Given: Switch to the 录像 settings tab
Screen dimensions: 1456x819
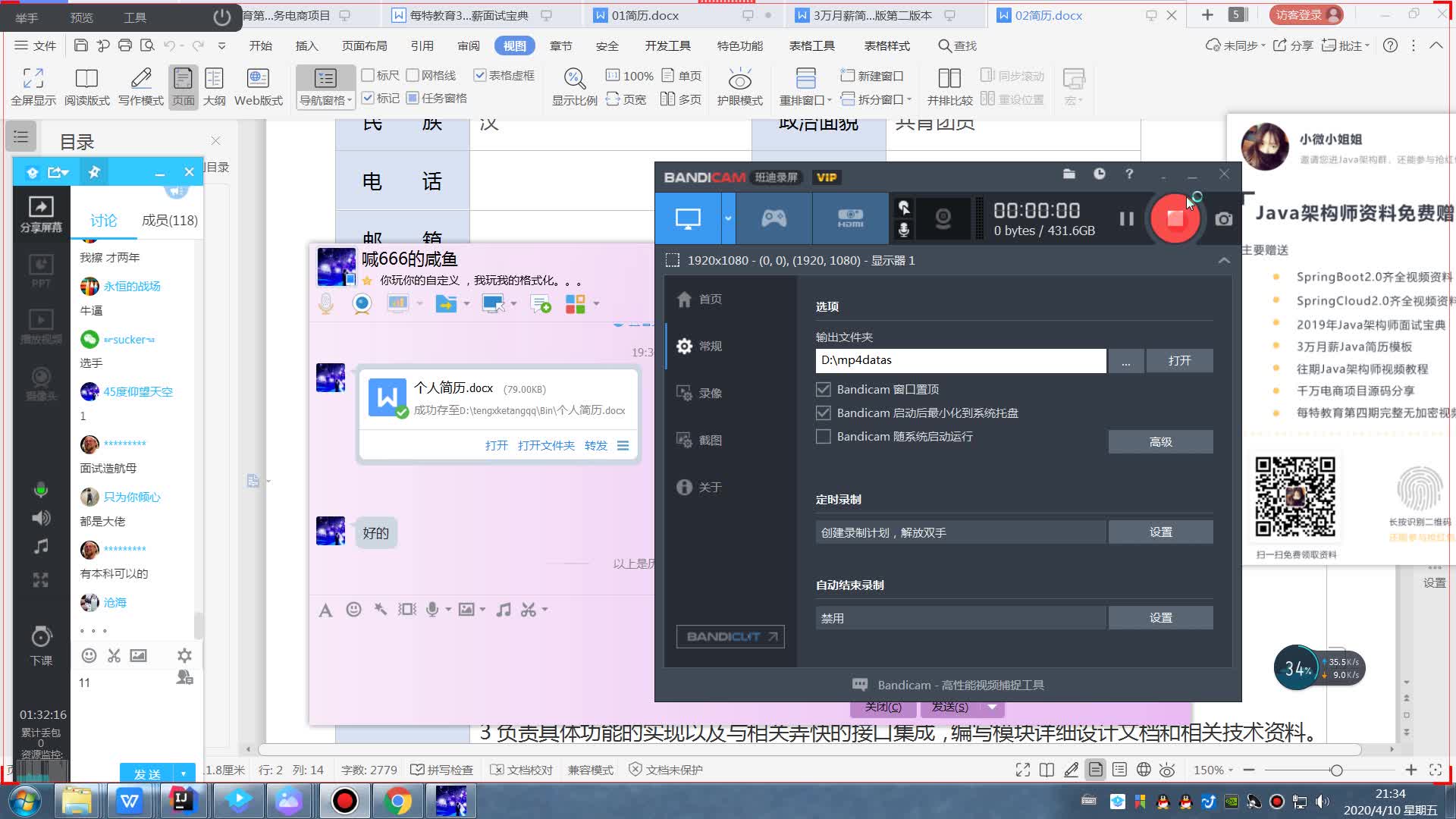Looking at the screenshot, I should (709, 394).
